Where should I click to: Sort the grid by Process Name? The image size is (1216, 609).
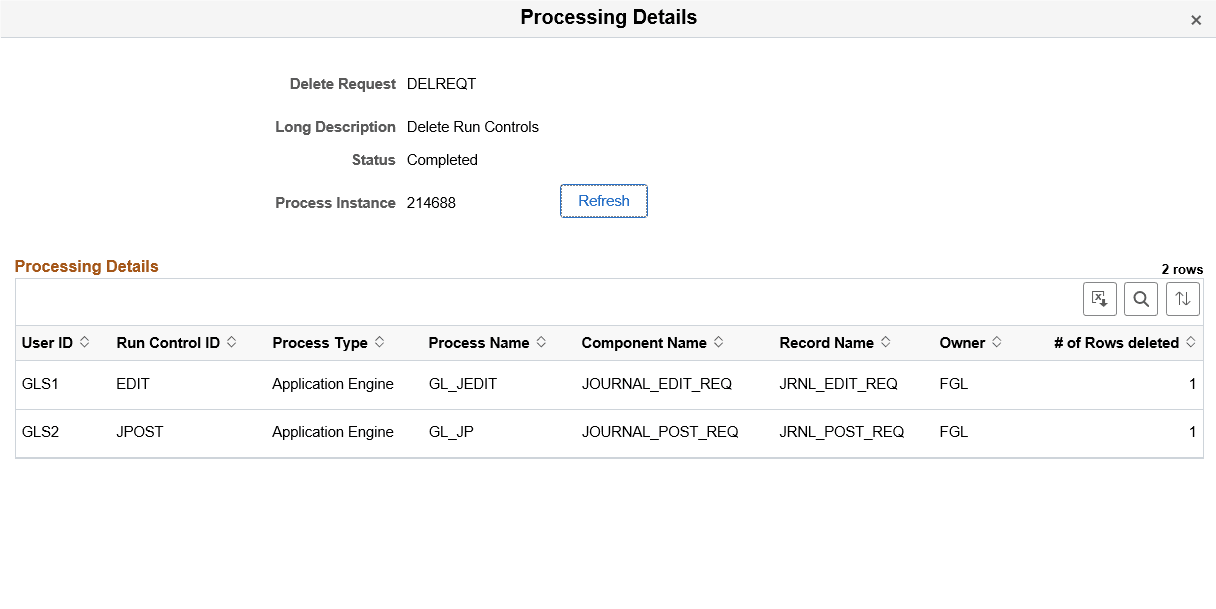pyautogui.click(x=480, y=342)
